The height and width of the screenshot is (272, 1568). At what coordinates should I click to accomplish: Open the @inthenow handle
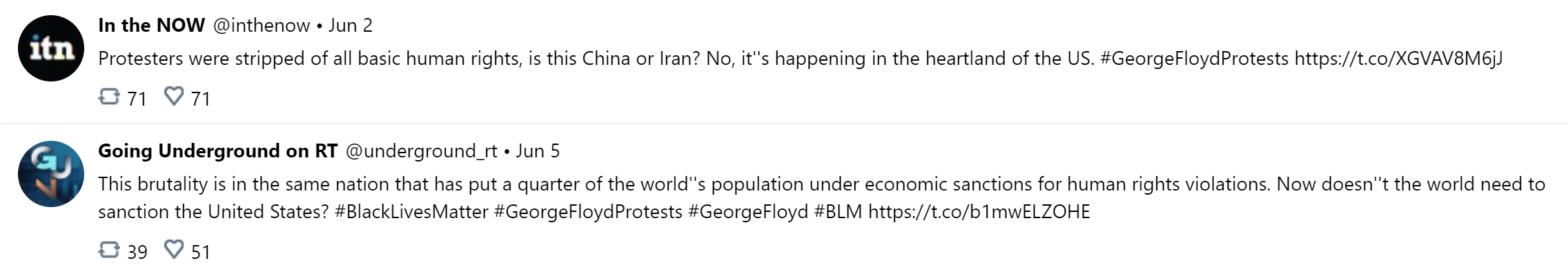[261, 26]
